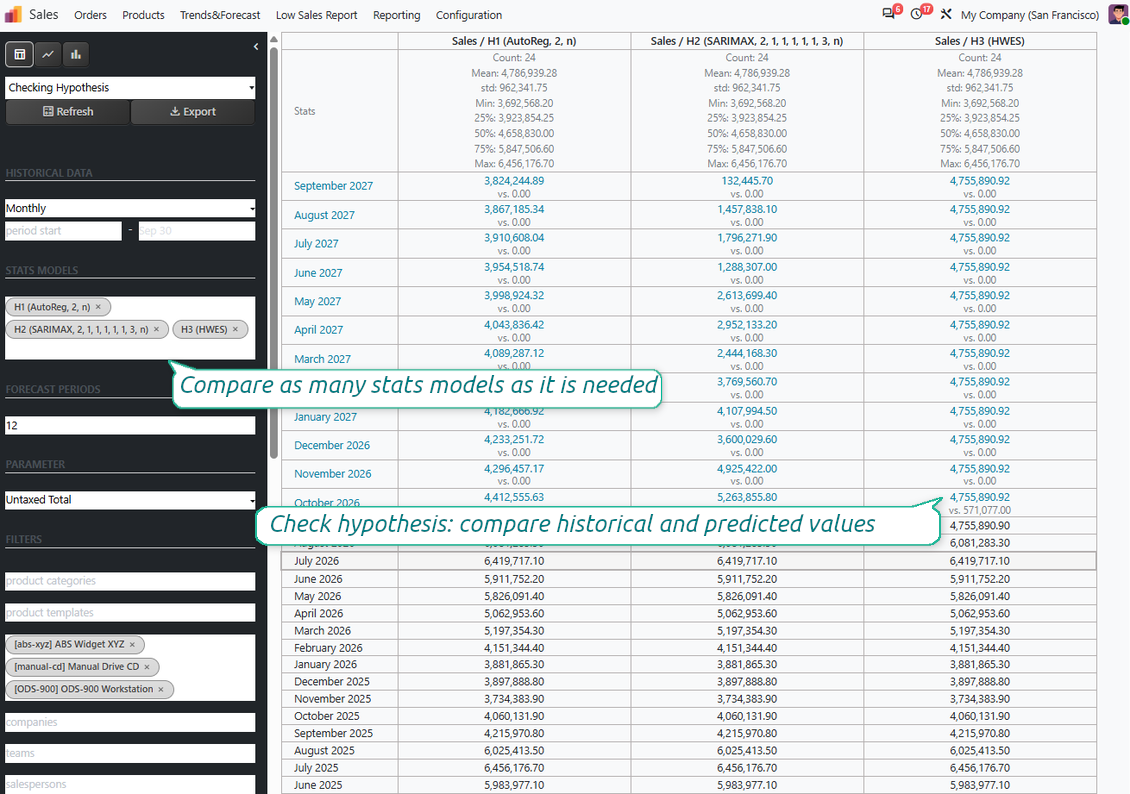Remove ABS Widget XYZ product filter

click(x=132, y=645)
